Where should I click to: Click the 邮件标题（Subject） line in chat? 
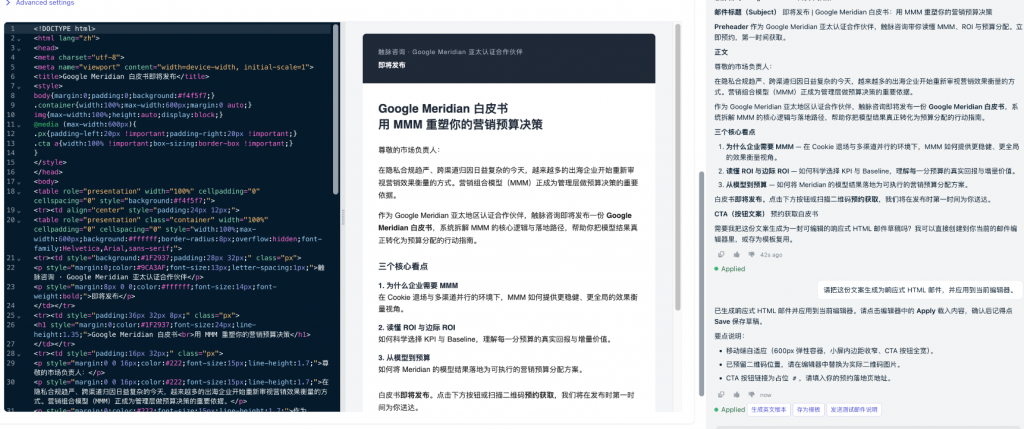[853, 12]
